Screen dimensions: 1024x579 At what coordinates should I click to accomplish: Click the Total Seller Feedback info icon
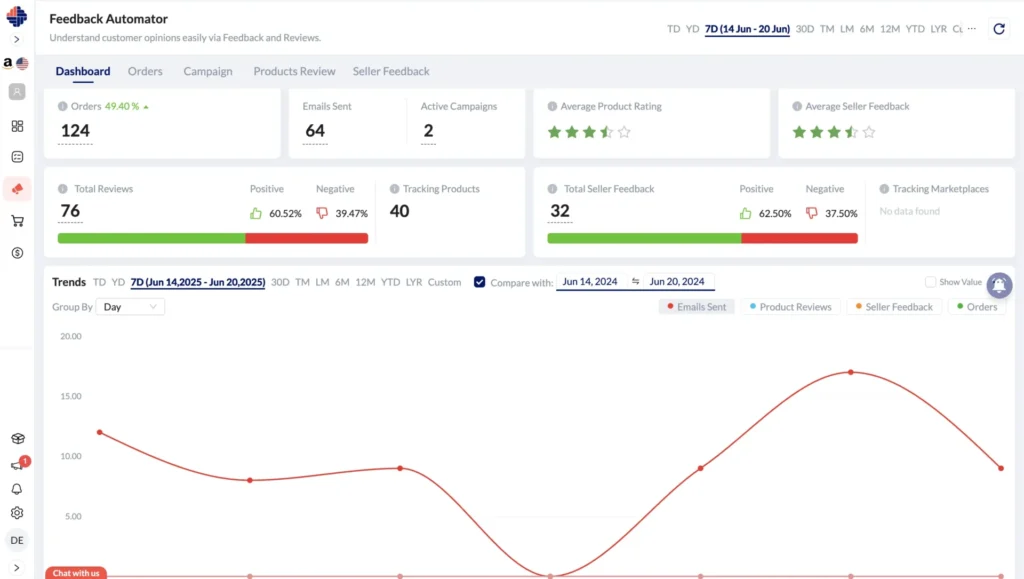552,189
